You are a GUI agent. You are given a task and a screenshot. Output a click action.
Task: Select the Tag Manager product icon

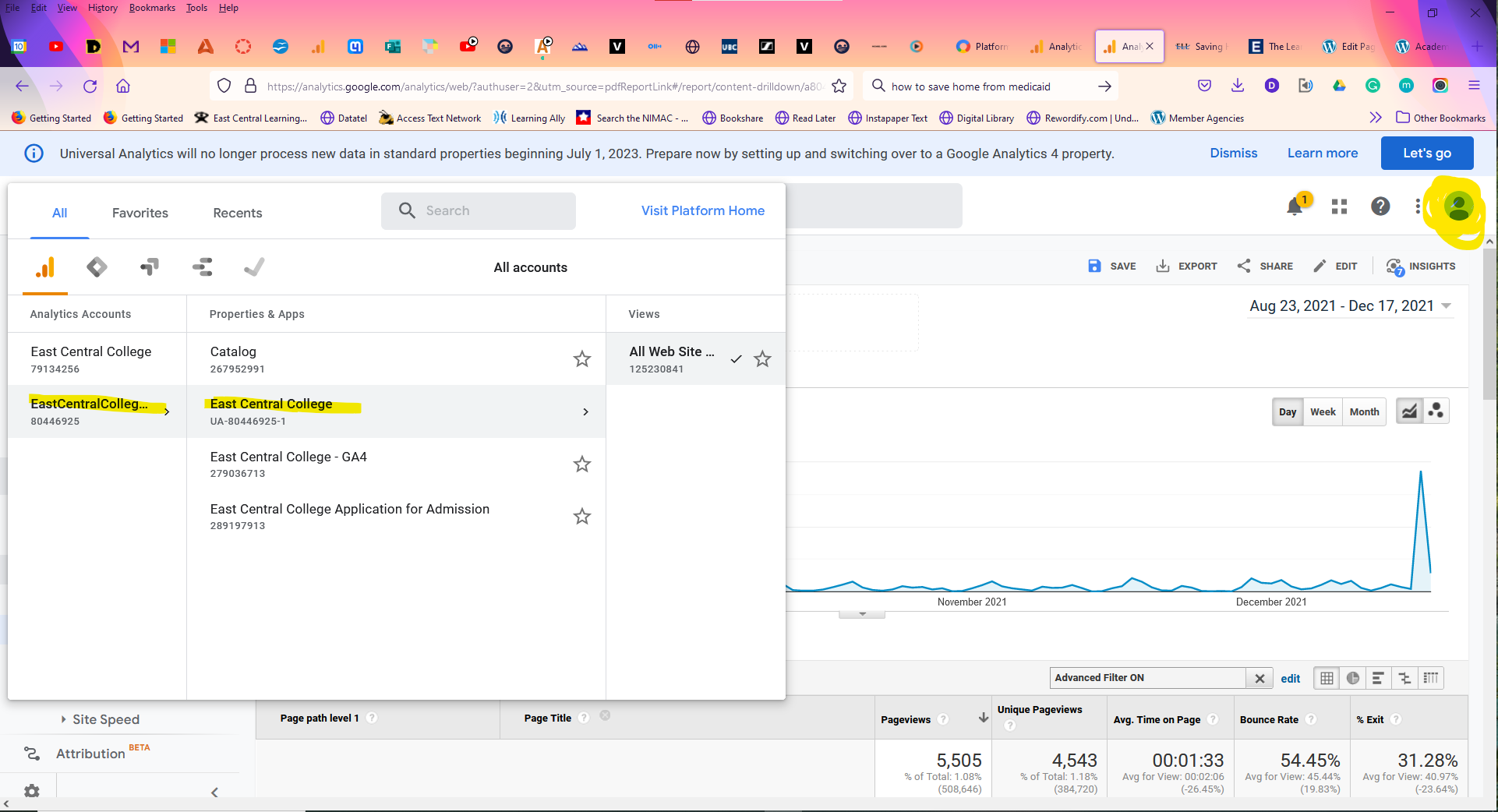pyautogui.click(x=97, y=267)
